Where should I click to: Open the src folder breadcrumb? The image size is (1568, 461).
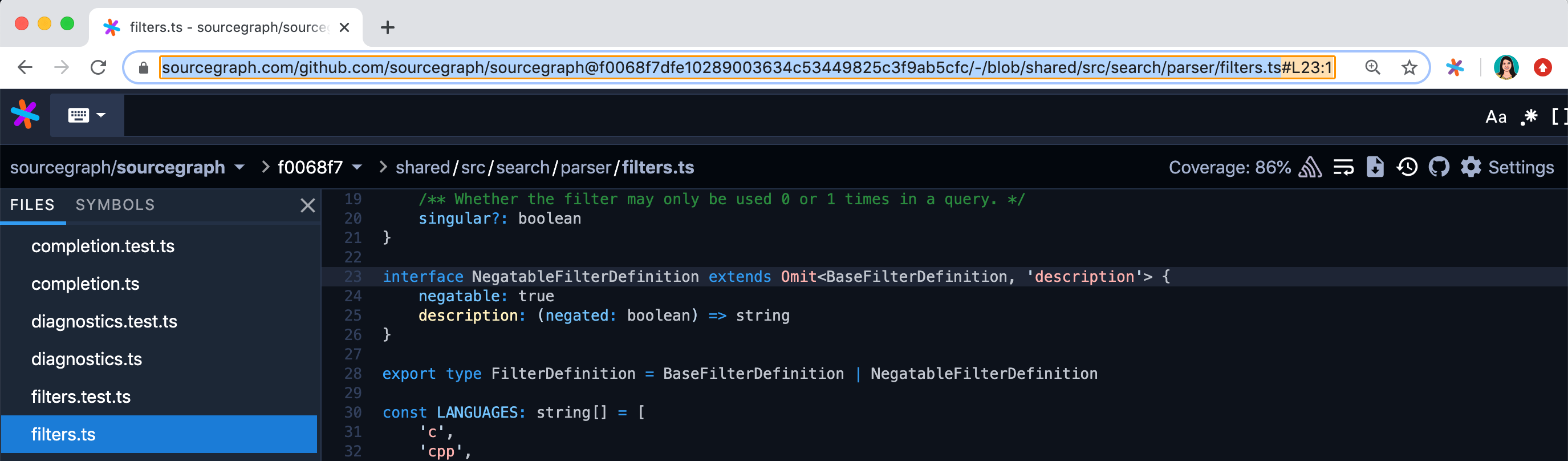pyautogui.click(x=473, y=167)
